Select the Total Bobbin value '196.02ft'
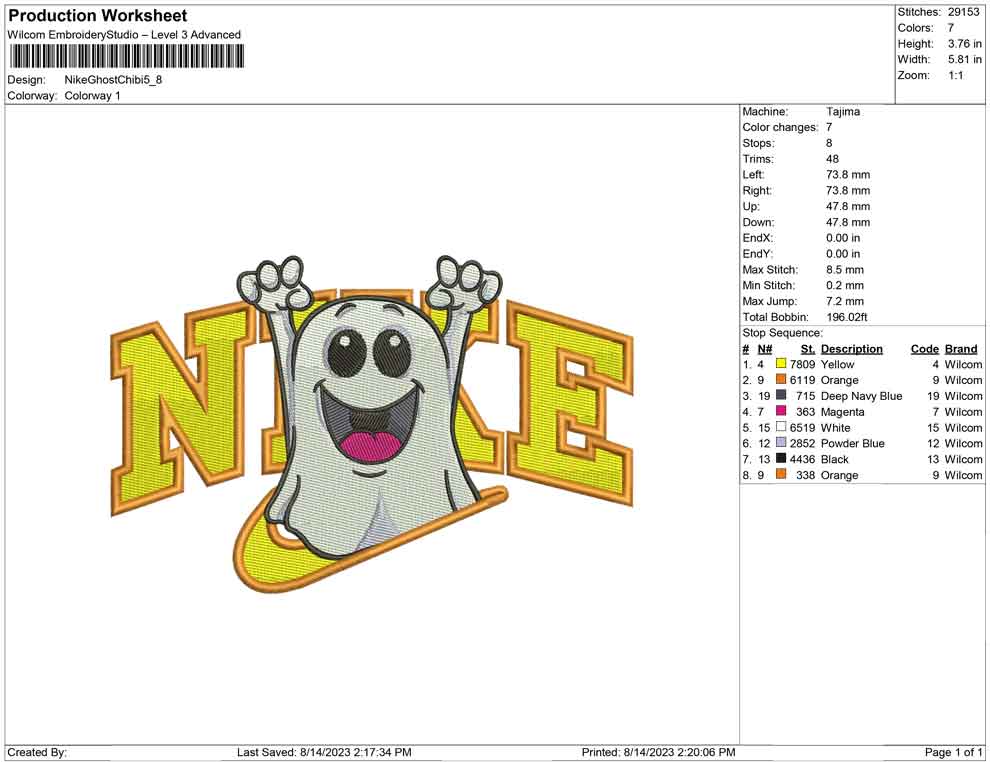Viewport: 990px width, 762px height. pos(847,317)
